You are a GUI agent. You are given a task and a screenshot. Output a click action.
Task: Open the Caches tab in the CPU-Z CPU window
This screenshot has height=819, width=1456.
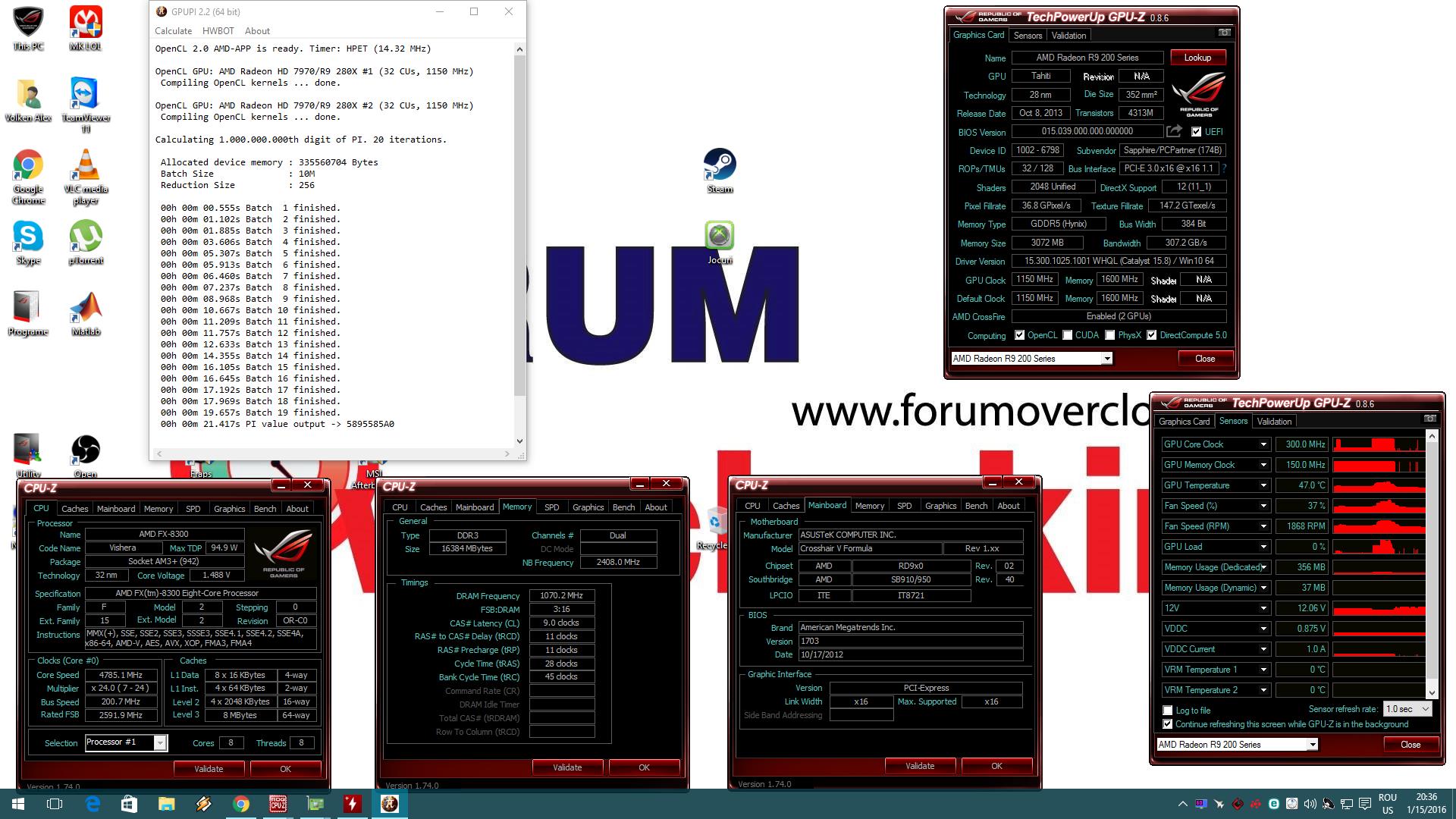click(74, 509)
